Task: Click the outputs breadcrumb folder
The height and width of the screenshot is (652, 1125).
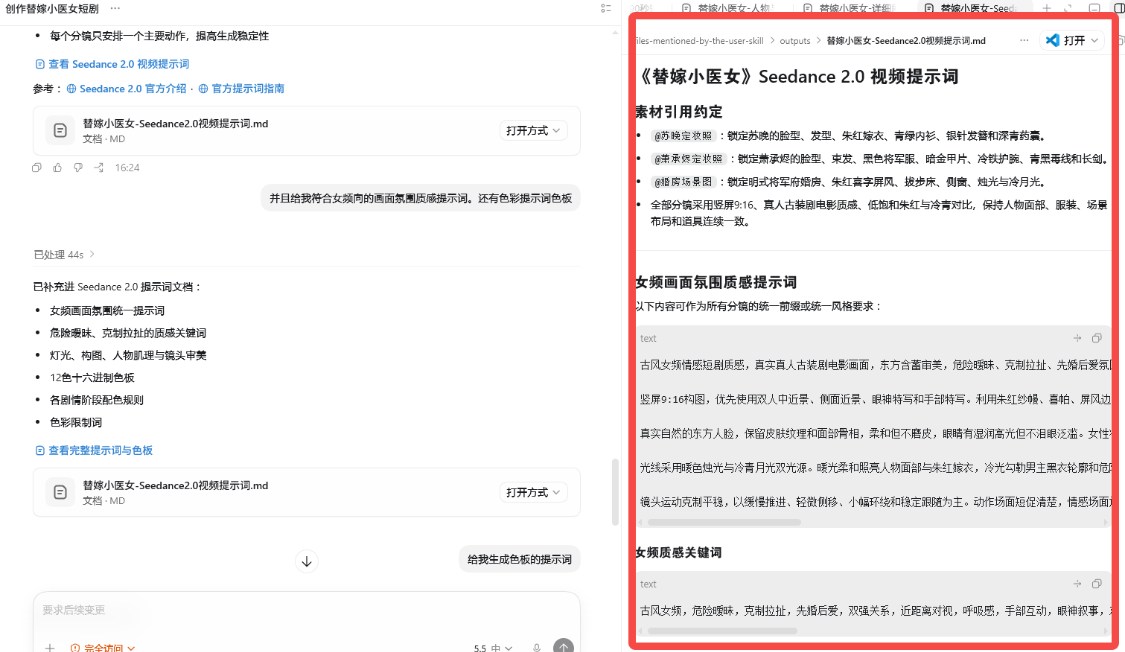Action: 795,41
